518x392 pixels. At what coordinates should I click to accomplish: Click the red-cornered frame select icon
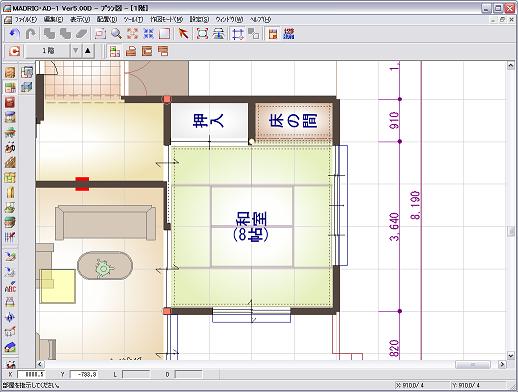pyautogui.click(x=202, y=34)
